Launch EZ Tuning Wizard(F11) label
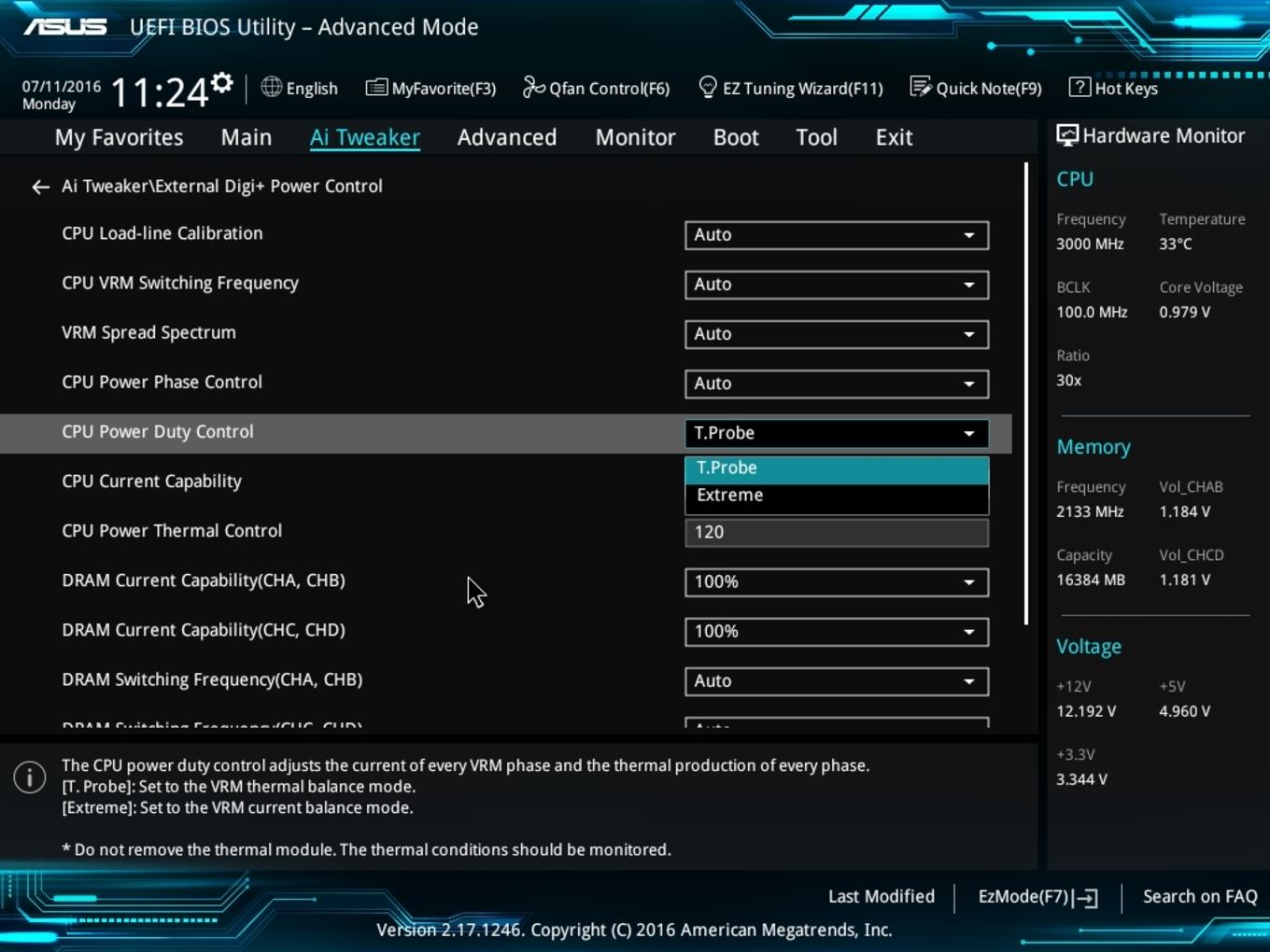 [x=803, y=89]
